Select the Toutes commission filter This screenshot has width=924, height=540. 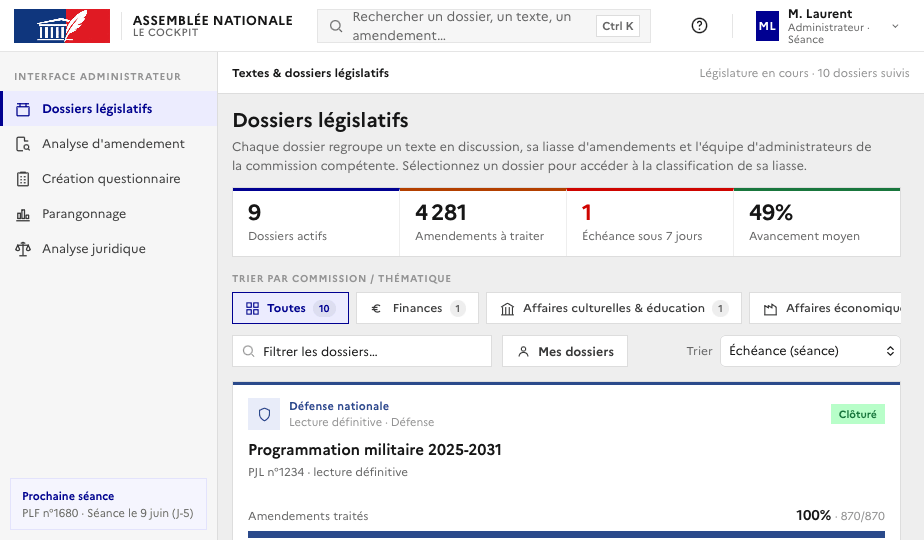[291, 308]
